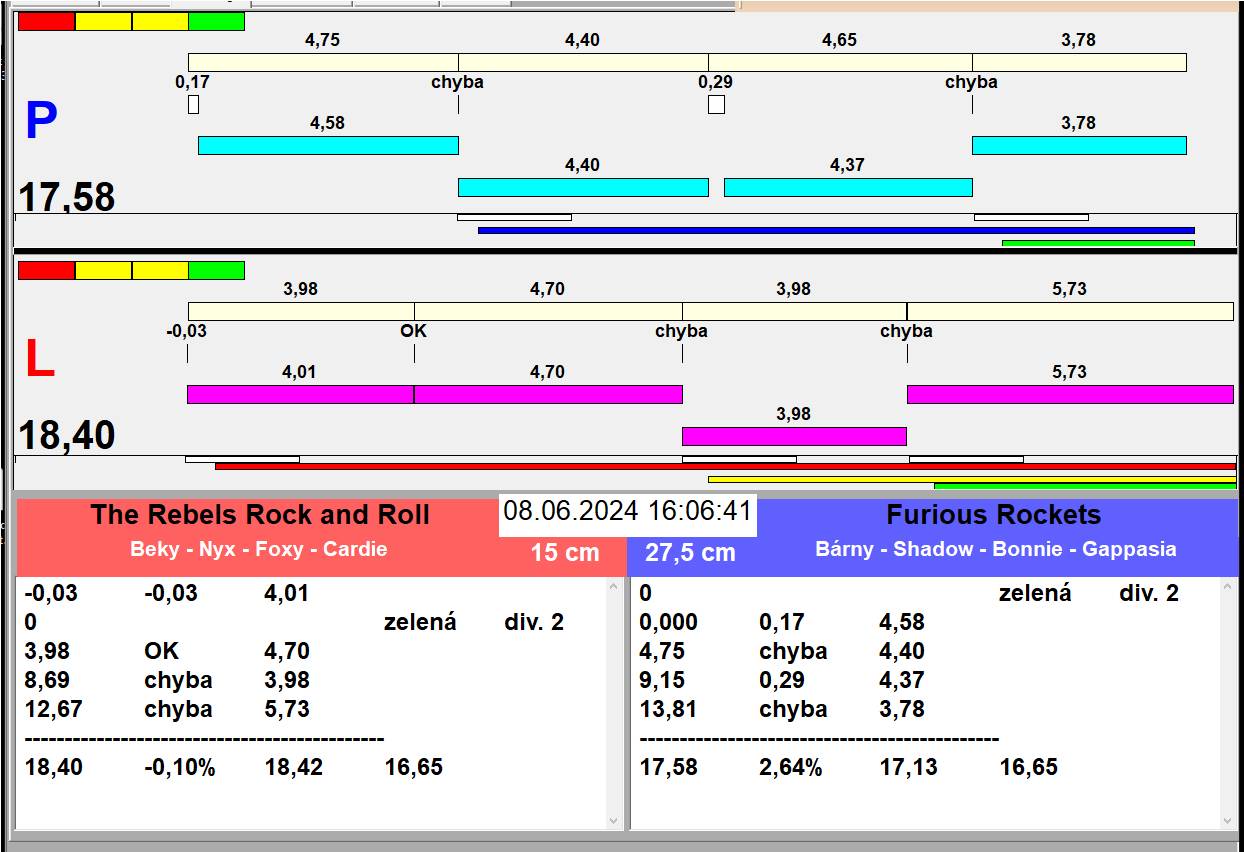Click the green start light in lane P
Viewport: 1244px width, 852px height.
coord(216,22)
